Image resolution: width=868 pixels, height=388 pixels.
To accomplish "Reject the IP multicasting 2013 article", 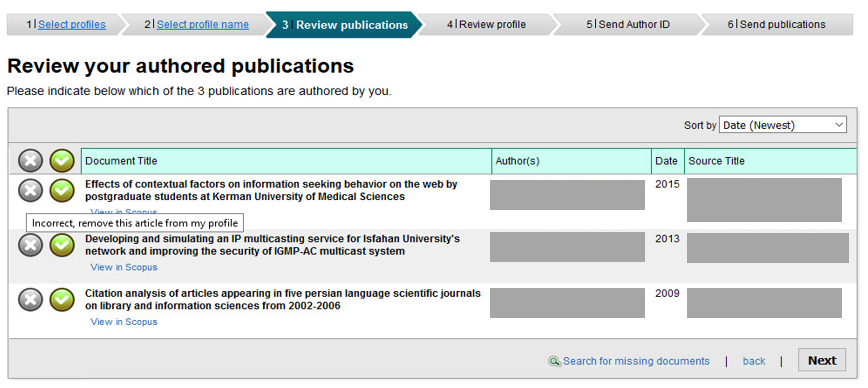I will click(30, 245).
